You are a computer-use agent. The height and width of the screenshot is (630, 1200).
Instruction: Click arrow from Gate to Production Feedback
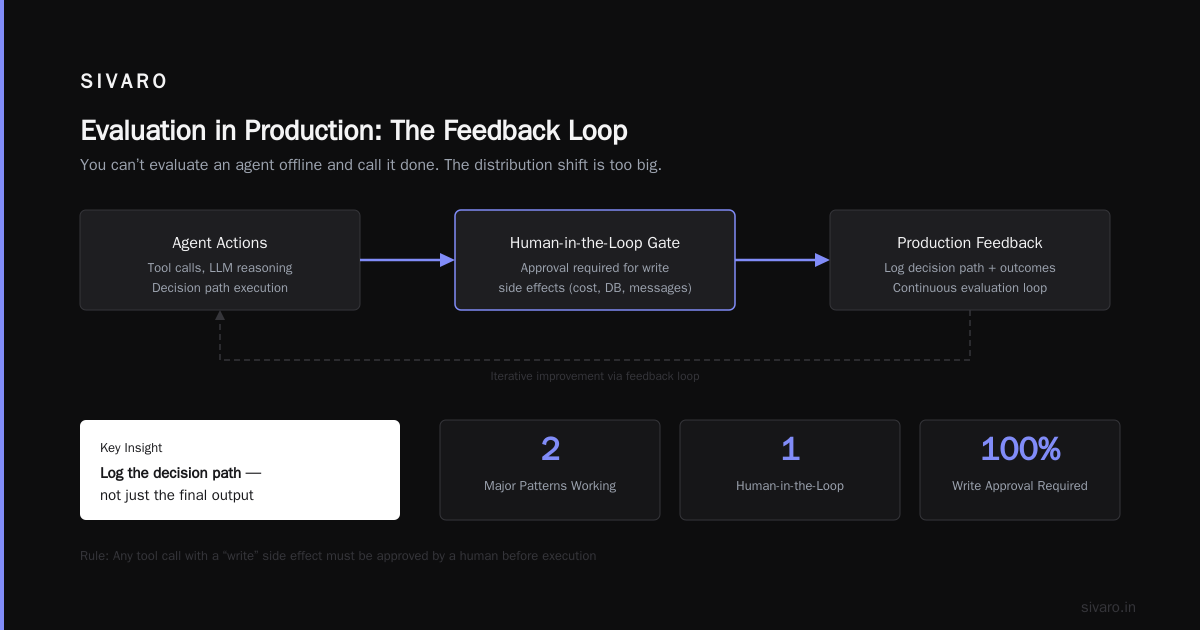[x=782, y=260]
